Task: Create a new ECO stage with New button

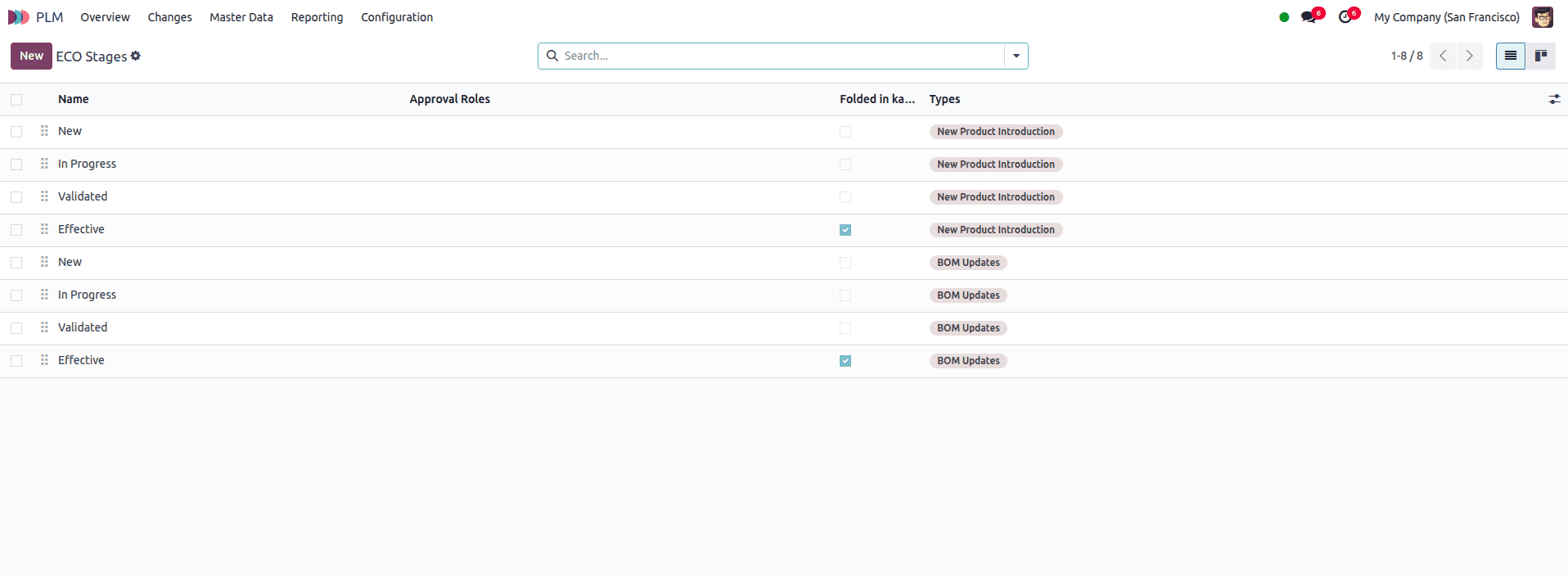Action: pyautogui.click(x=31, y=56)
